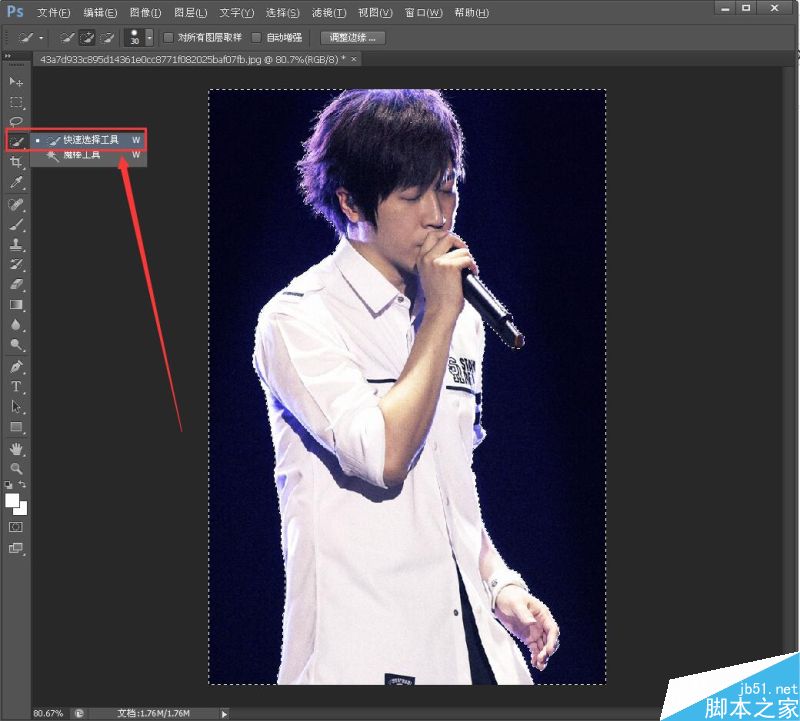Image resolution: width=800 pixels, height=721 pixels.
Task: Click on the singer image canvas
Action: [407, 387]
